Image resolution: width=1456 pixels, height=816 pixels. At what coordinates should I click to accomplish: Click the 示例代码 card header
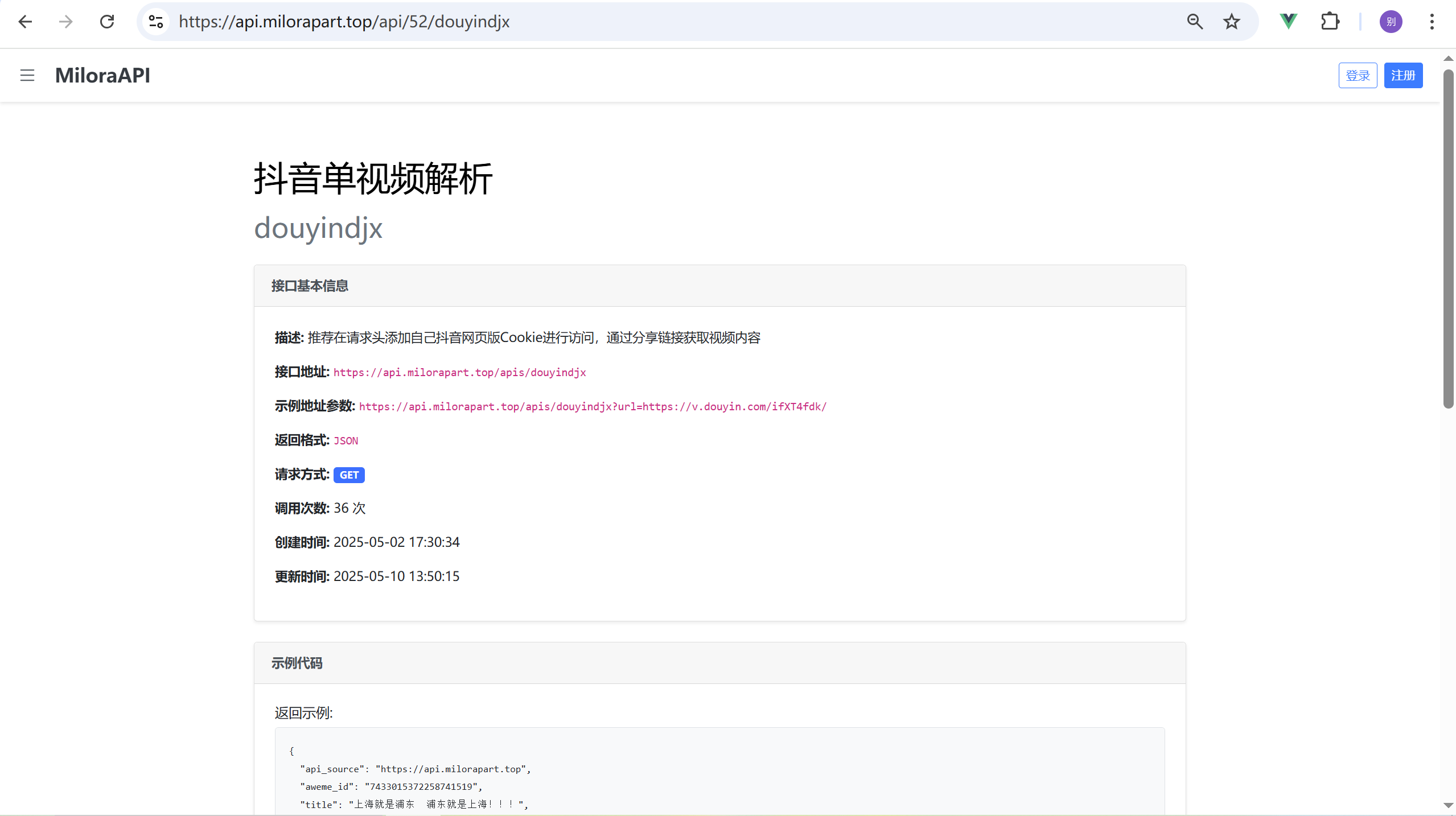719,663
